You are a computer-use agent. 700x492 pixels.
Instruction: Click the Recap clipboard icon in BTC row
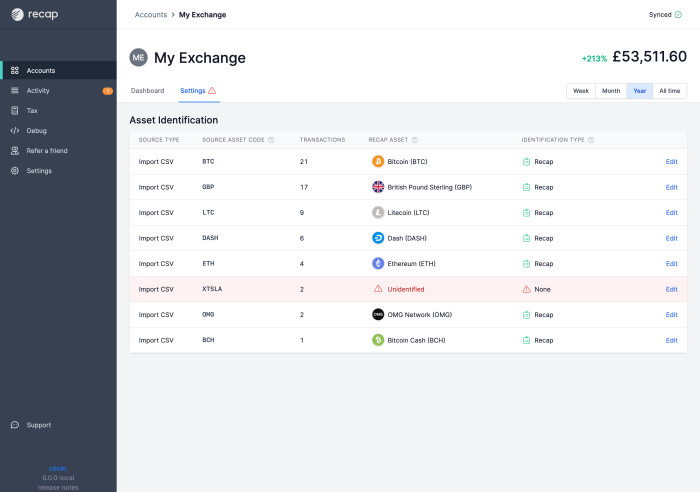point(526,162)
